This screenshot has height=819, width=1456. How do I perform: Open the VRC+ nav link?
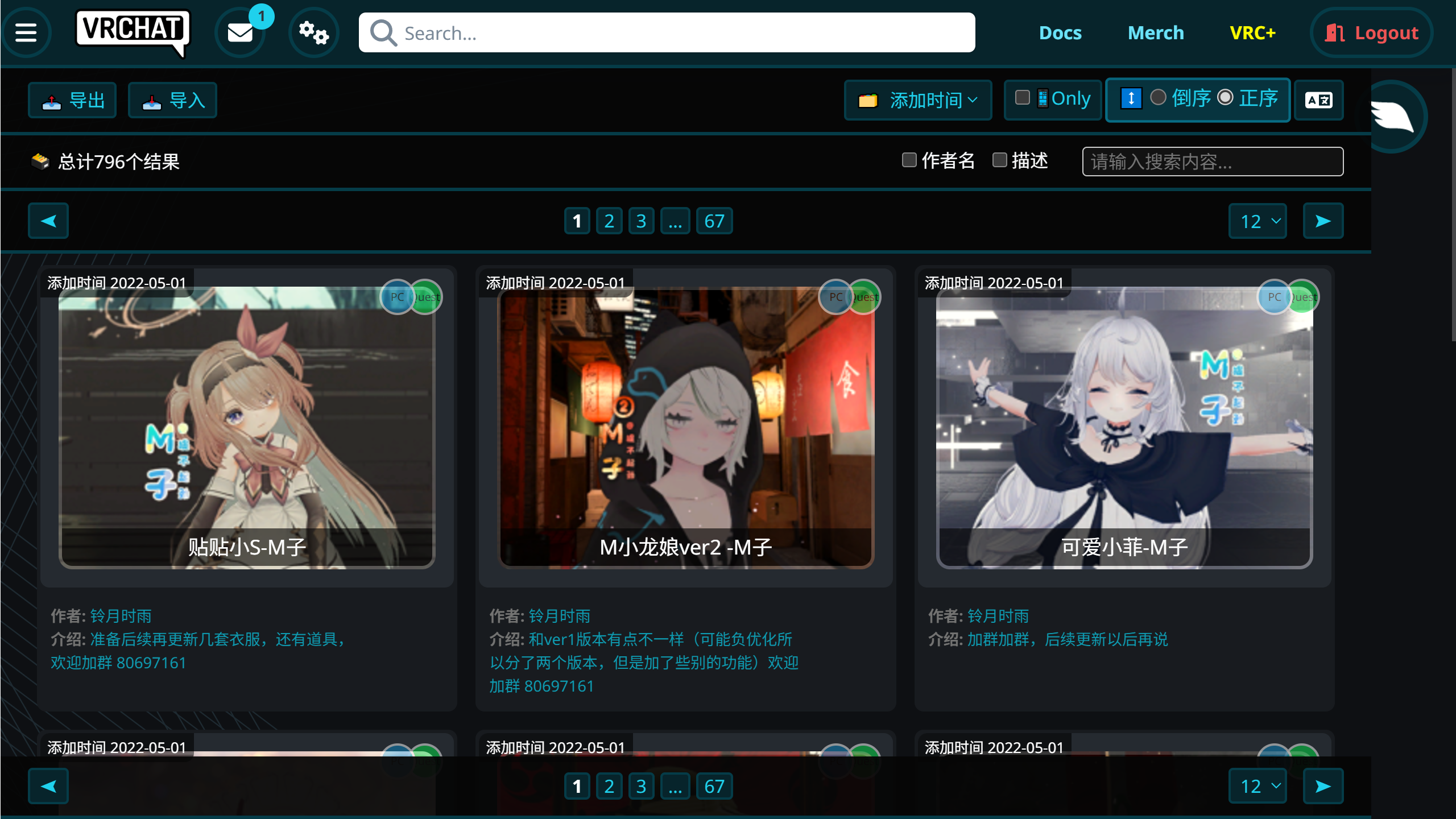click(1252, 33)
